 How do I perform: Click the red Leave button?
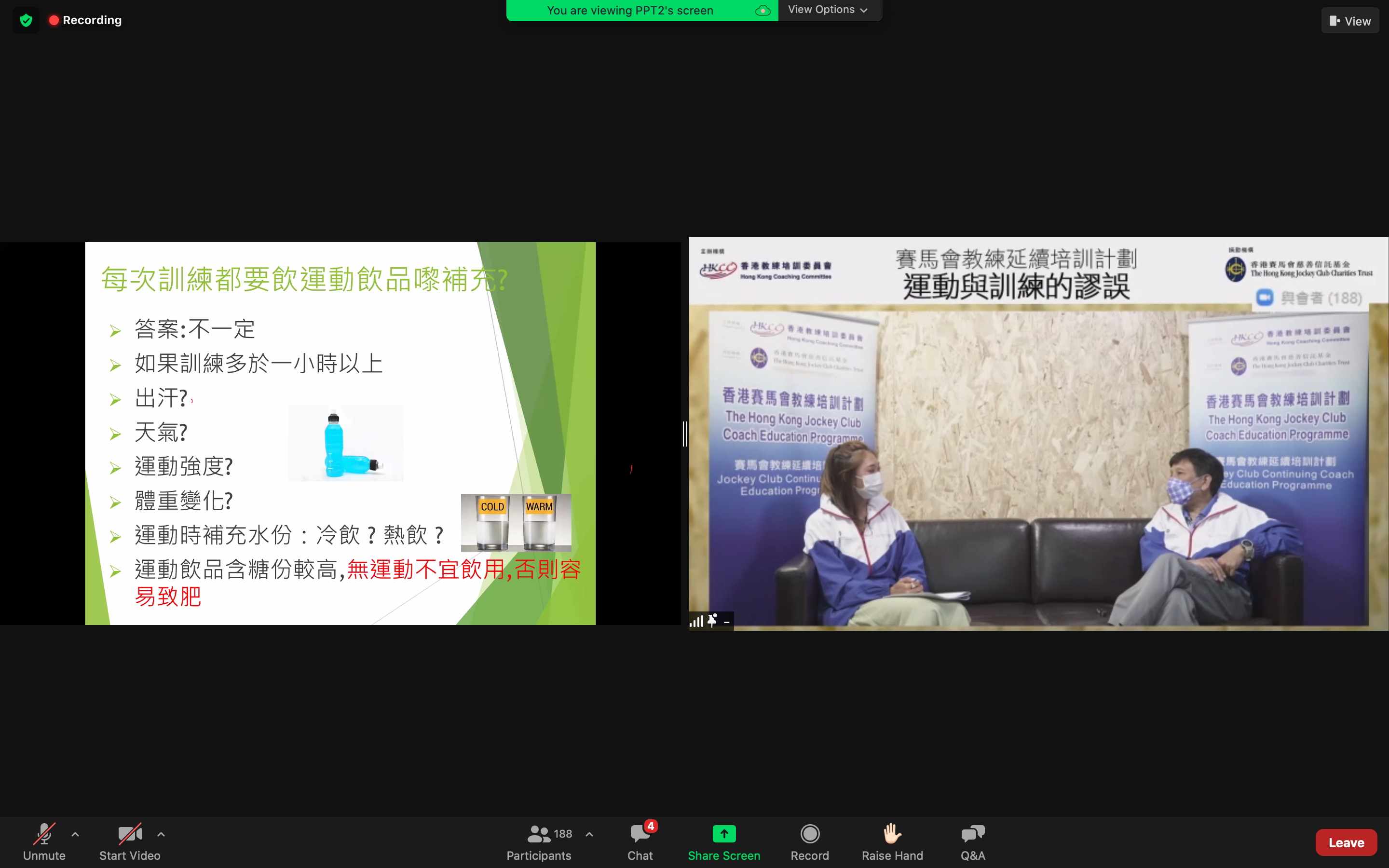coord(1346,842)
